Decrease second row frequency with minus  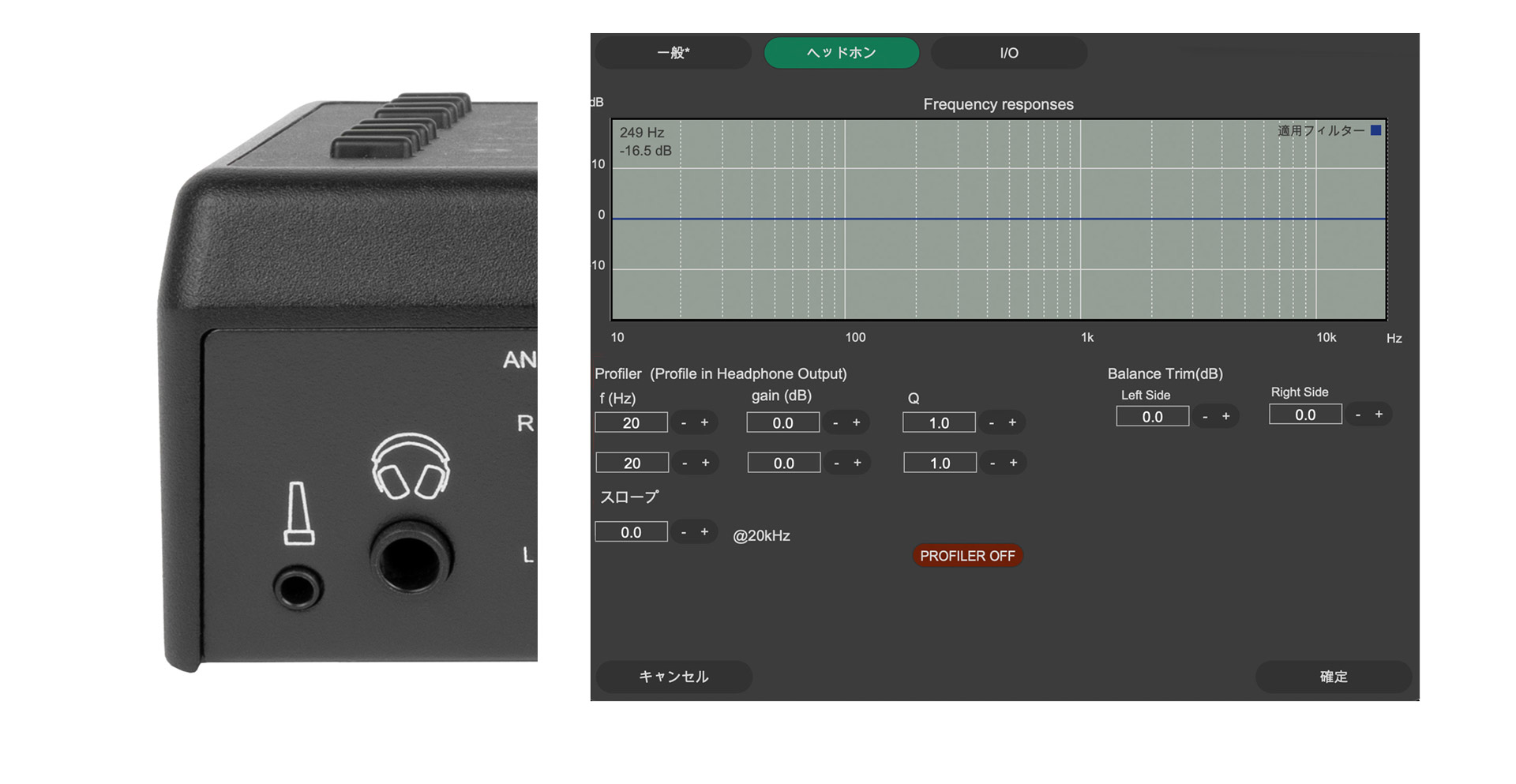[x=685, y=463]
